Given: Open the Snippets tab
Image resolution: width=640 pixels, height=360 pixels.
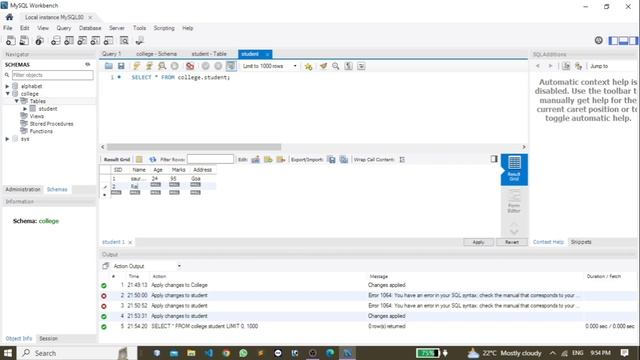Looking at the screenshot, I should pyautogui.click(x=581, y=242).
